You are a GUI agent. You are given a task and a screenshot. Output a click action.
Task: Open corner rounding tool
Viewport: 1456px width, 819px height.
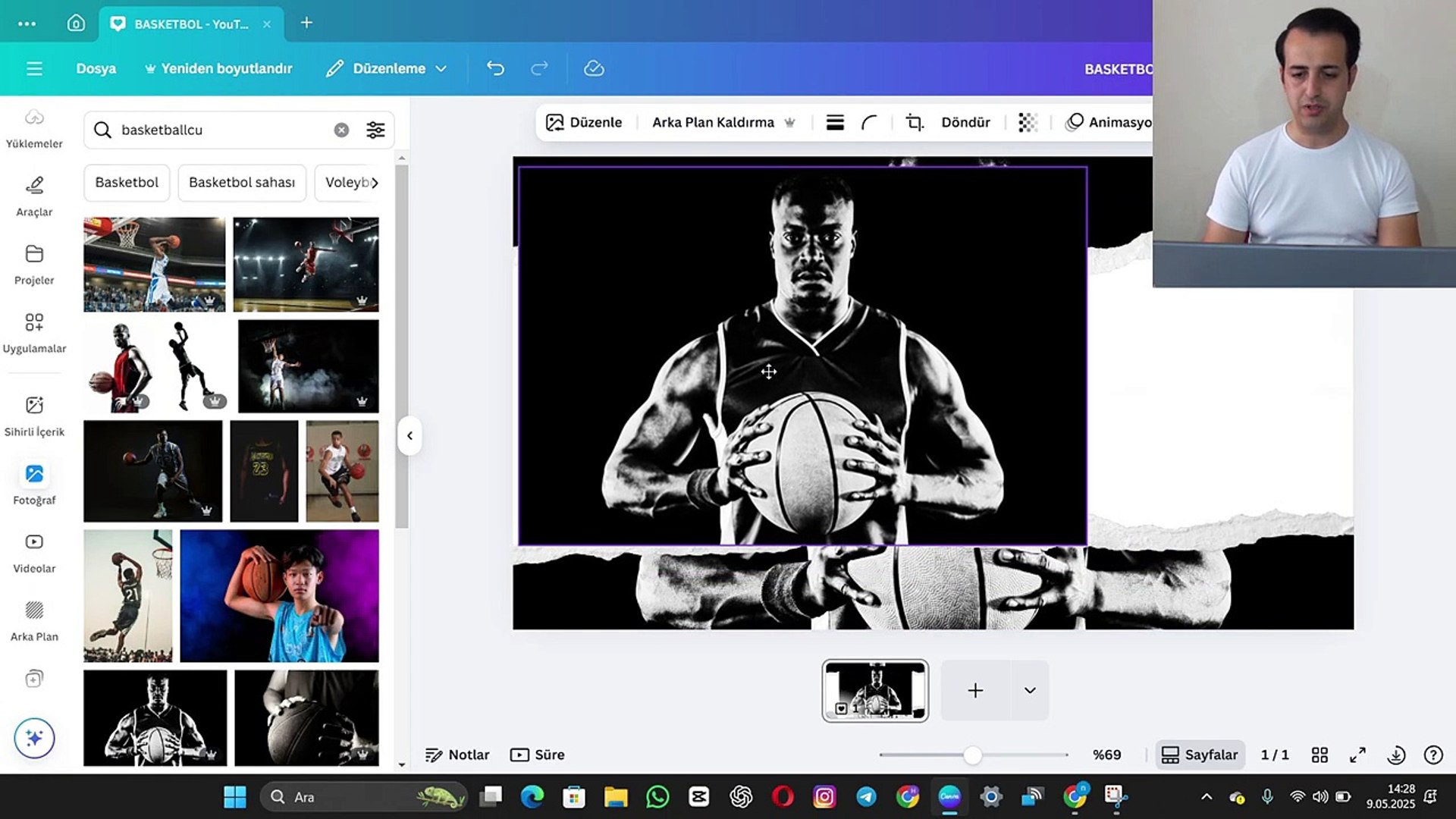869,122
